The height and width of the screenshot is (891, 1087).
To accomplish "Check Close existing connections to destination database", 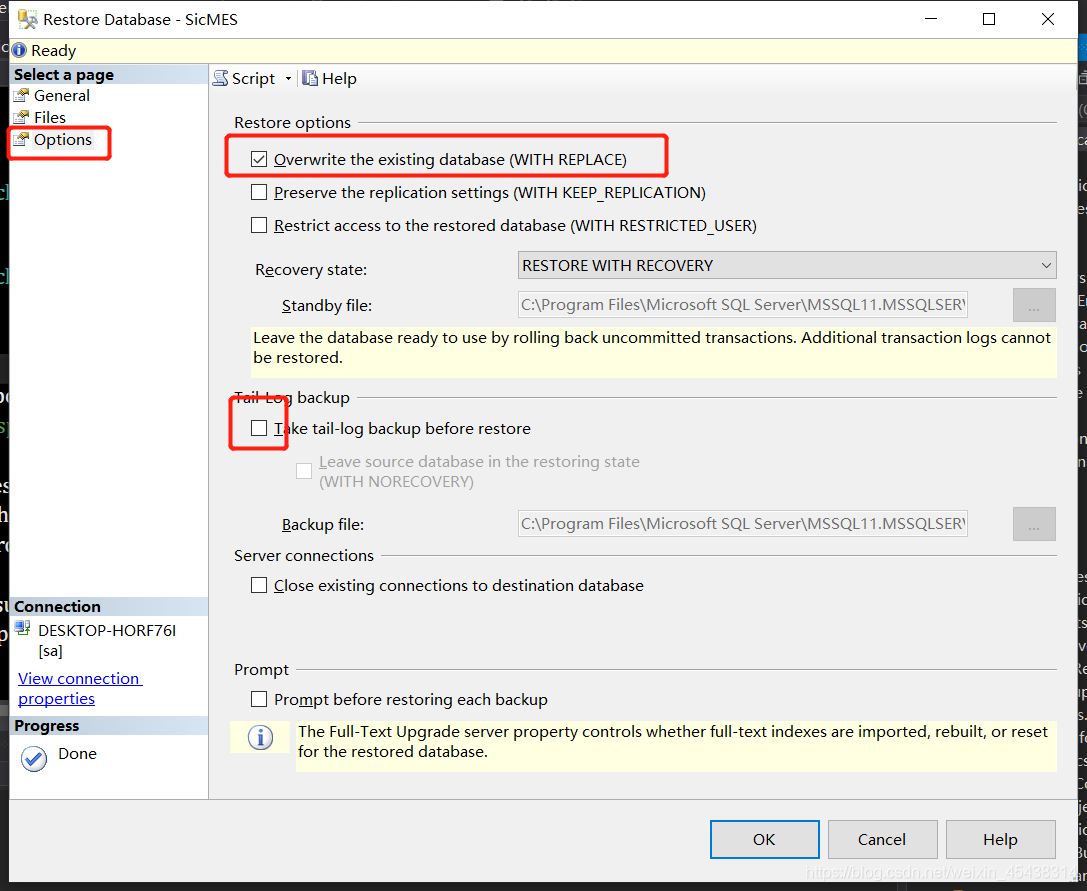I will tap(259, 585).
